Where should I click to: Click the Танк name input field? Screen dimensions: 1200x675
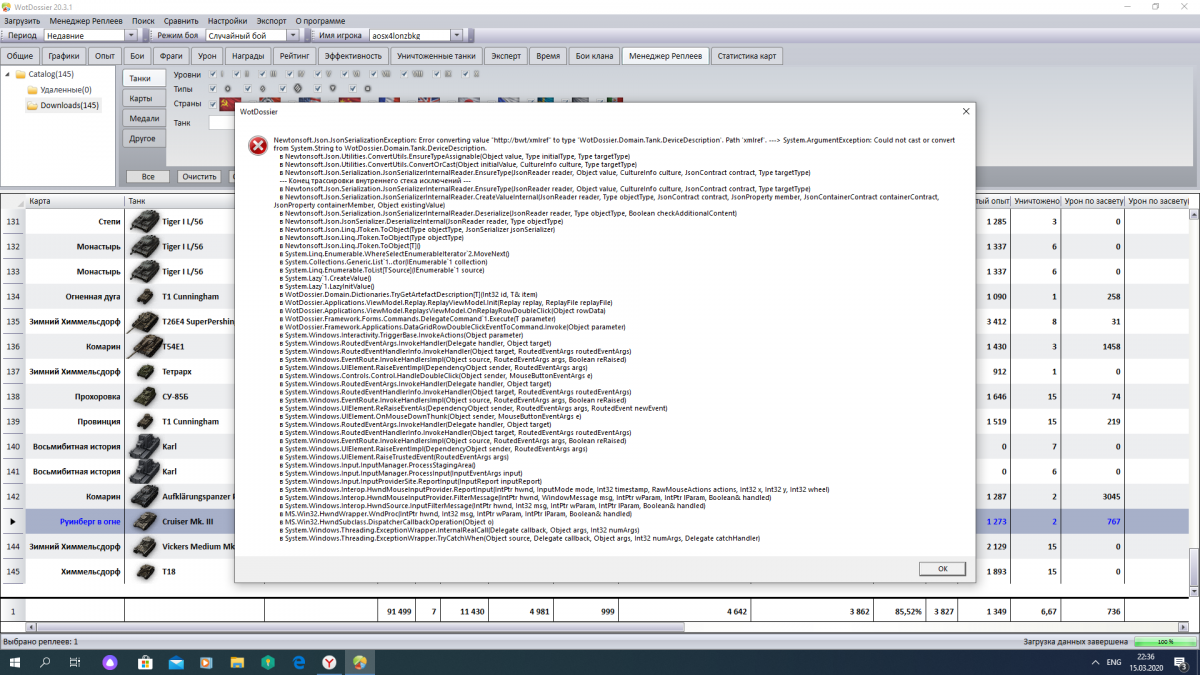coord(222,123)
